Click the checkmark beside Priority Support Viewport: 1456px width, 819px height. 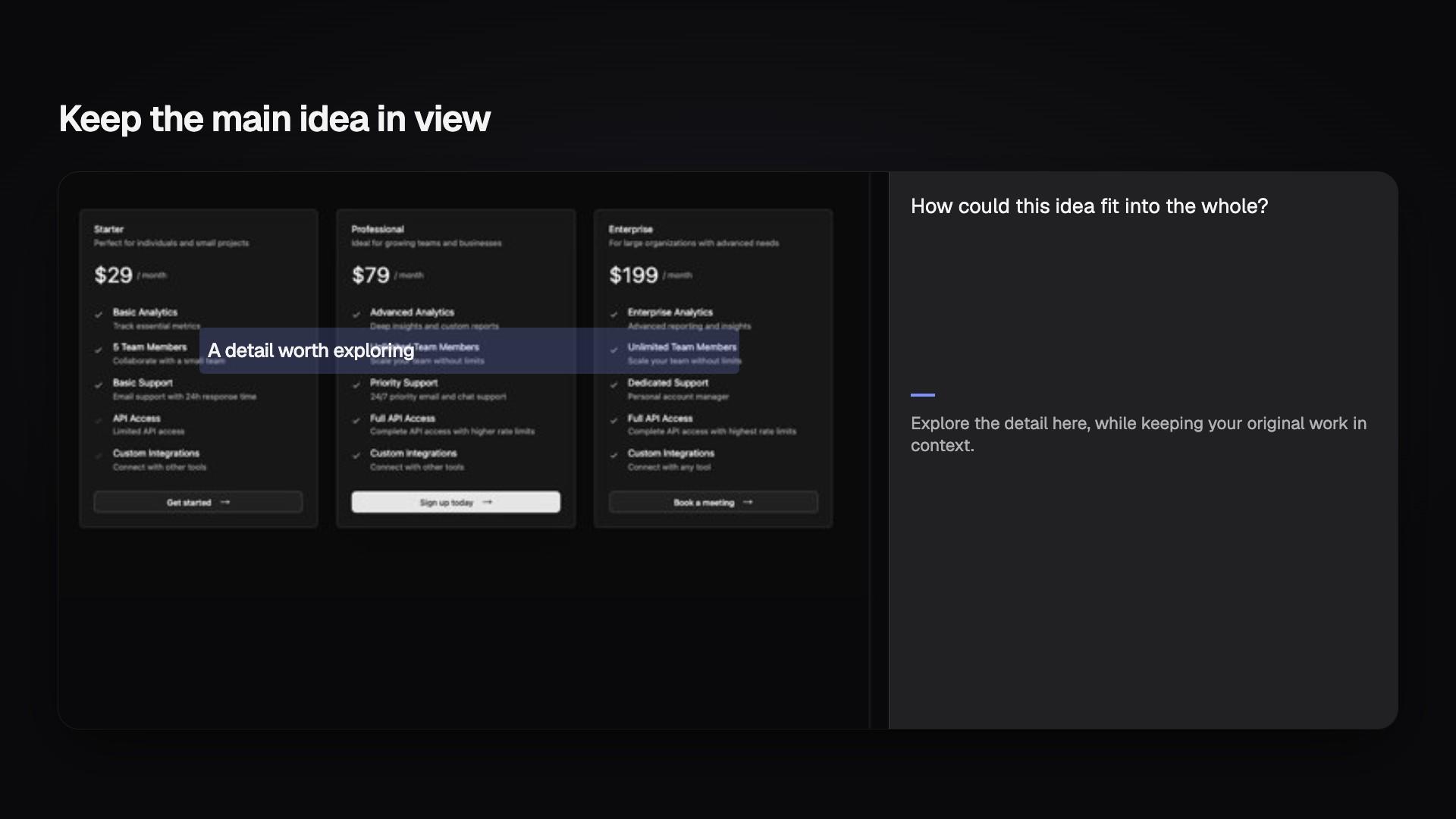click(356, 384)
